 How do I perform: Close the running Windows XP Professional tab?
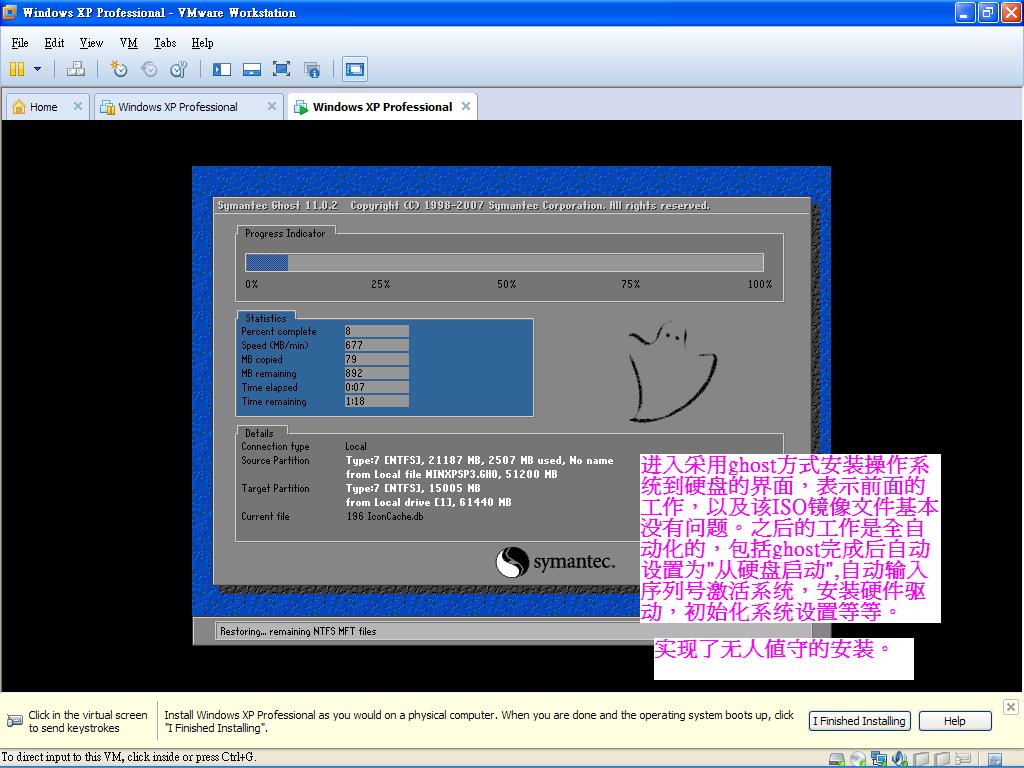[x=466, y=106]
